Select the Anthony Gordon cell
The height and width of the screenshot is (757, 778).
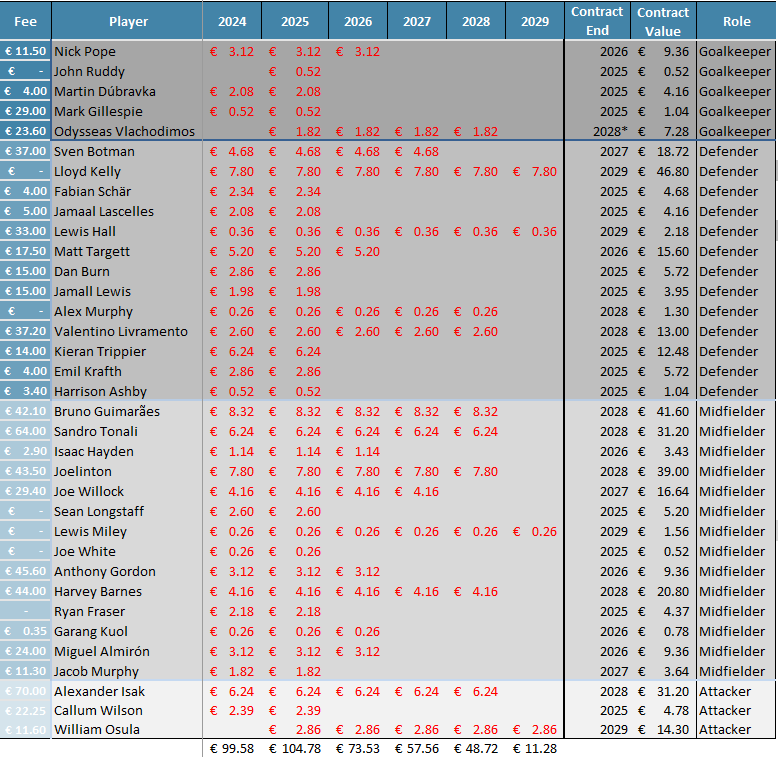click(127, 571)
